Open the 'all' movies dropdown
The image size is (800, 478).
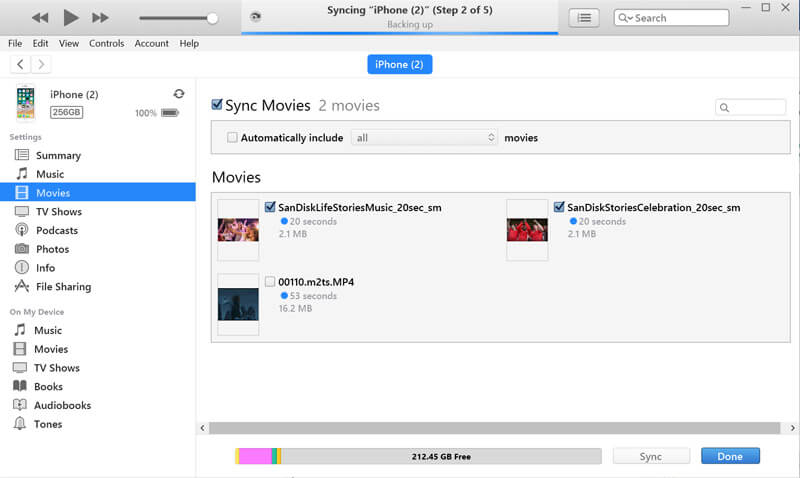424,138
